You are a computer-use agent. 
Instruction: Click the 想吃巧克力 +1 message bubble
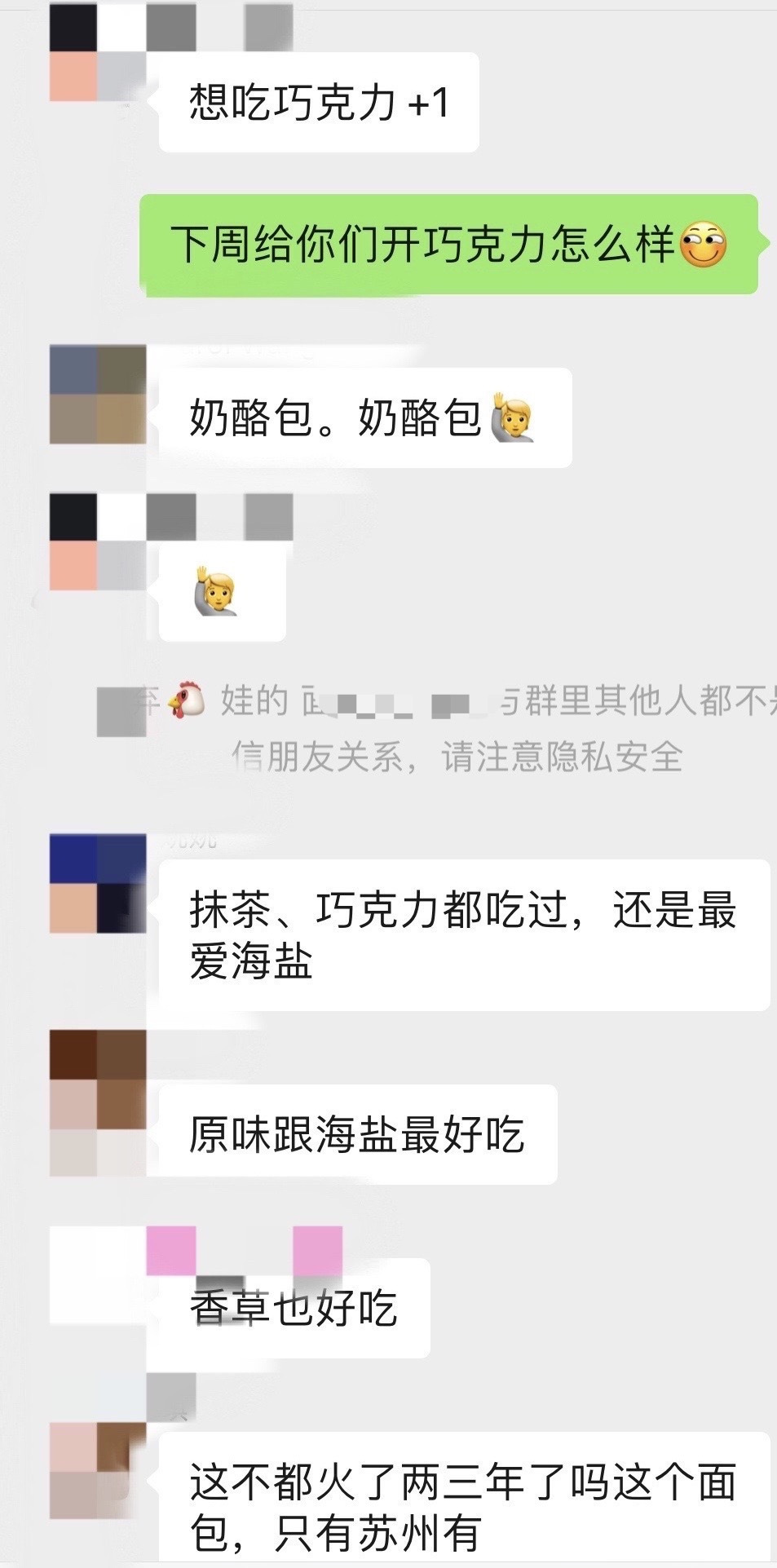(x=319, y=102)
